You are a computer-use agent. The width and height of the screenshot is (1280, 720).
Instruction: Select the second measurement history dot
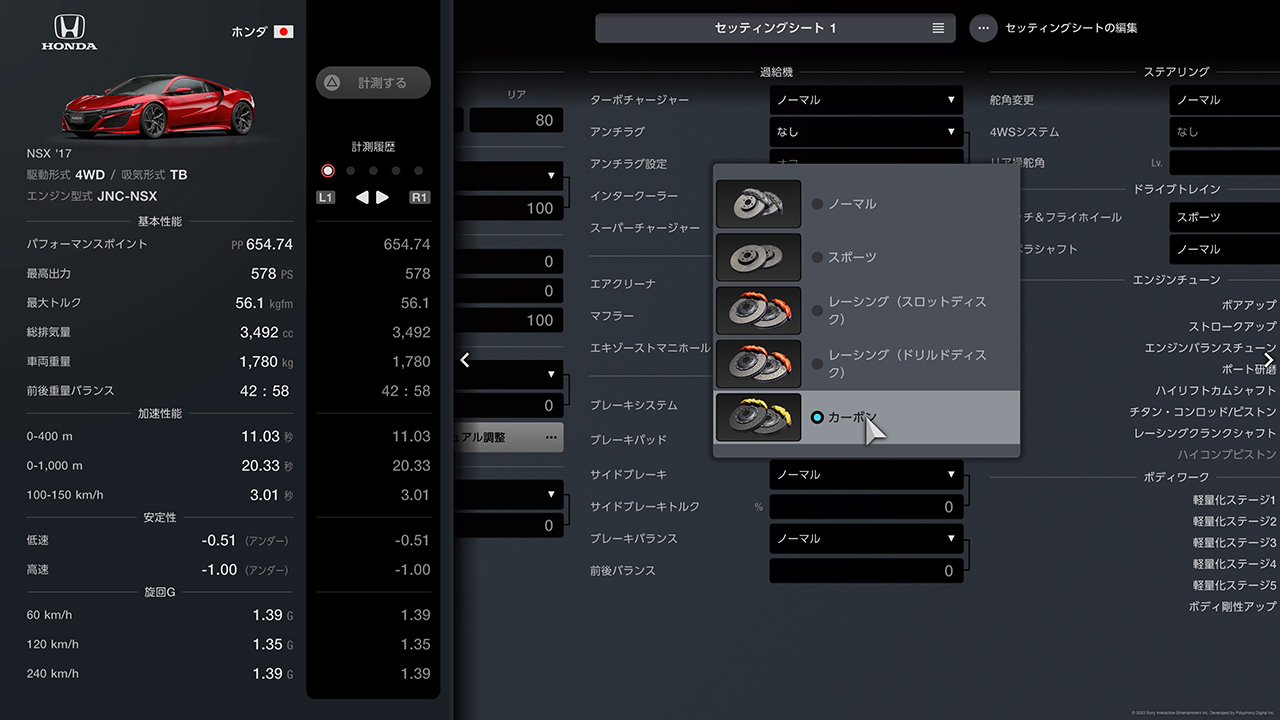click(351, 171)
